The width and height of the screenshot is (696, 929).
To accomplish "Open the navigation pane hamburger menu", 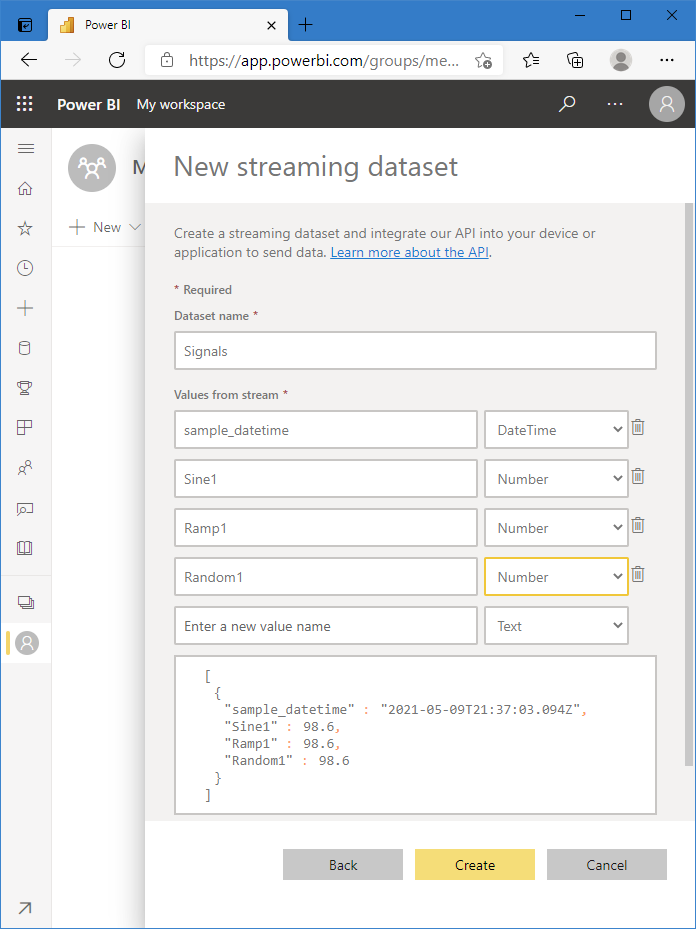I will pos(26,147).
